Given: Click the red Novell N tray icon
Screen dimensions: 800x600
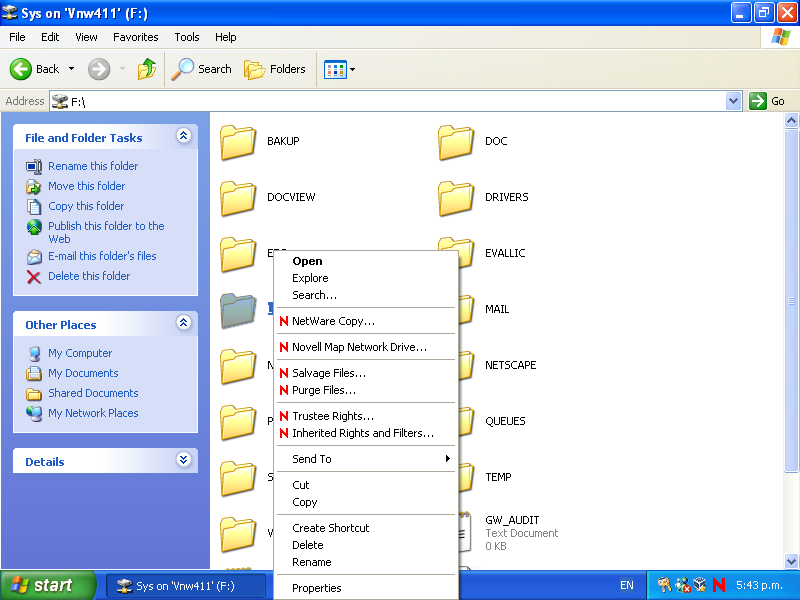Looking at the screenshot, I should 718,585.
